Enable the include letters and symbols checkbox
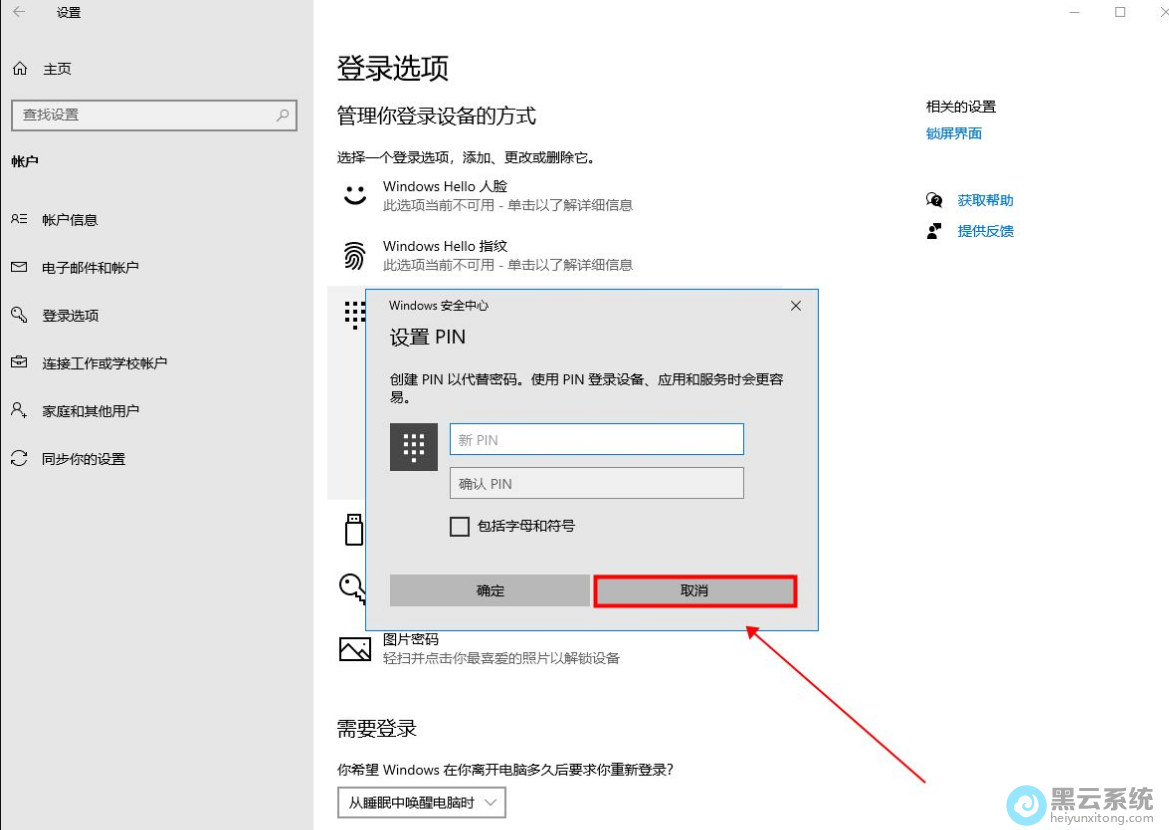 pos(460,526)
